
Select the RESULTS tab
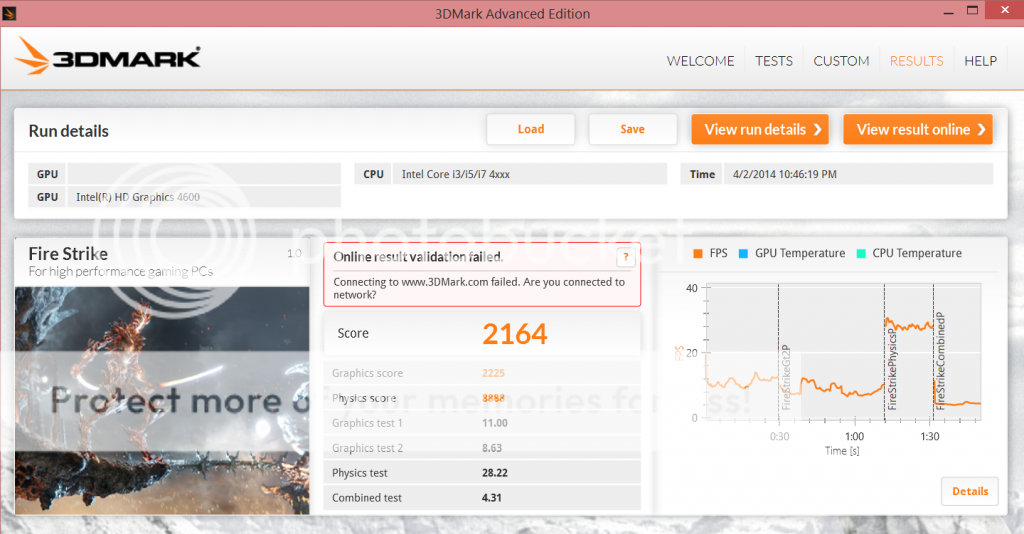(916, 61)
